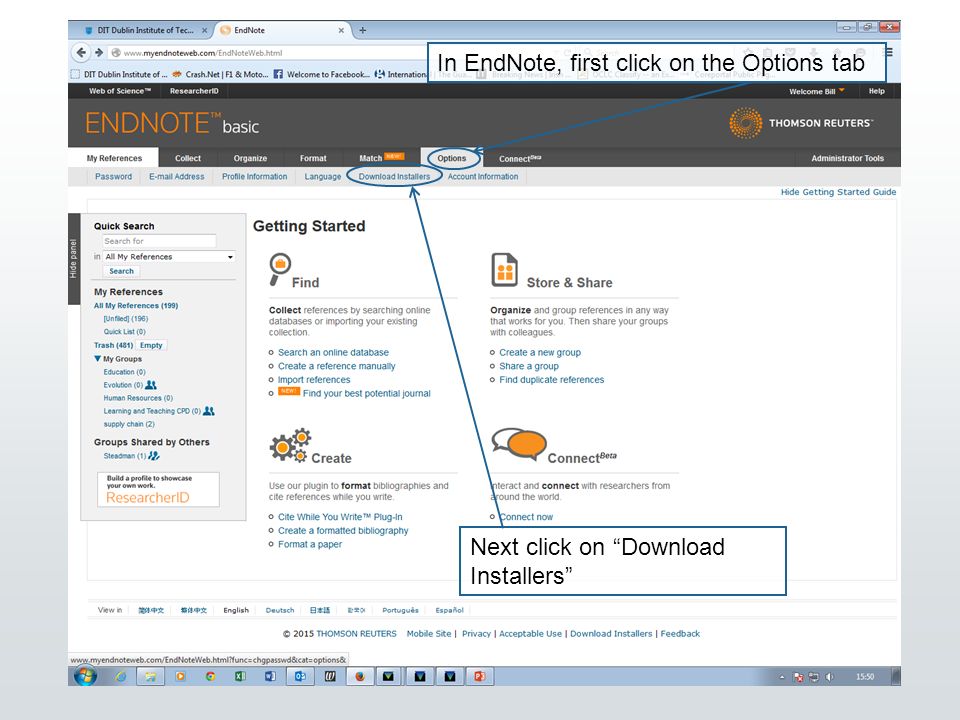Click the browser address bar URL
The height and width of the screenshot is (720, 960).
coord(203,53)
